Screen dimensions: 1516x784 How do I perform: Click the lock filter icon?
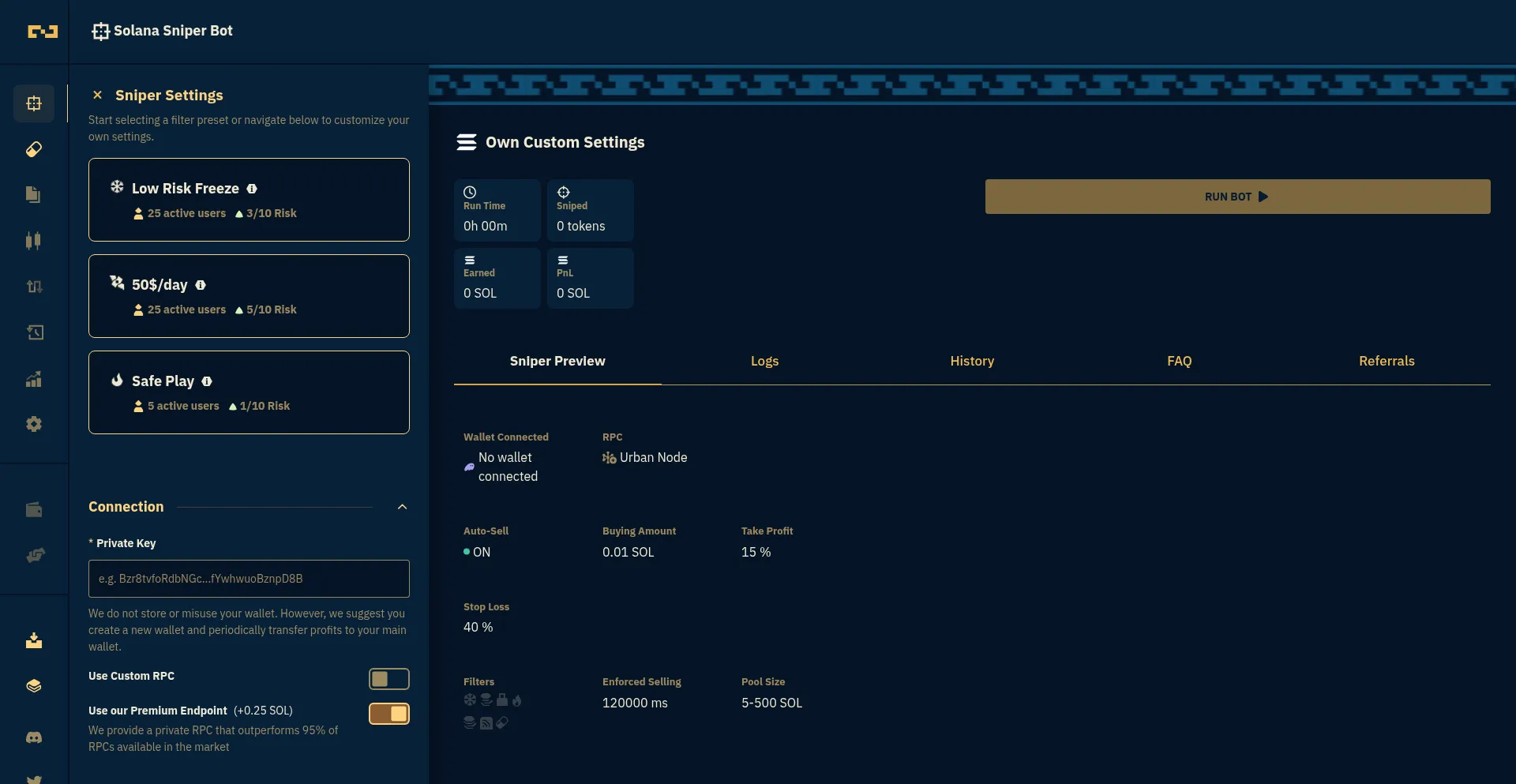[502, 700]
